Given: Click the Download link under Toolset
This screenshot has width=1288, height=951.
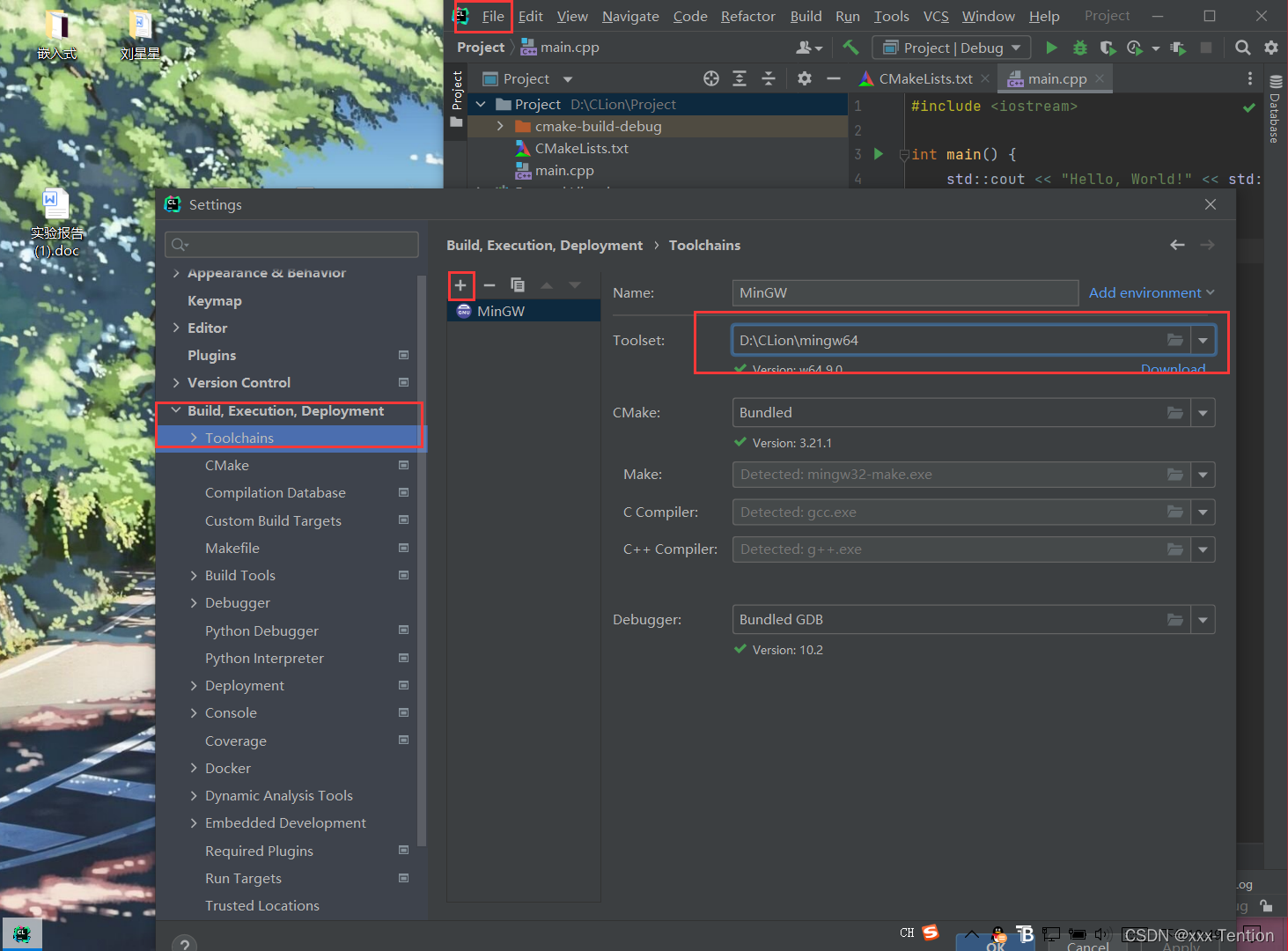Looking at the screenshot, I should coord(1173,368).
